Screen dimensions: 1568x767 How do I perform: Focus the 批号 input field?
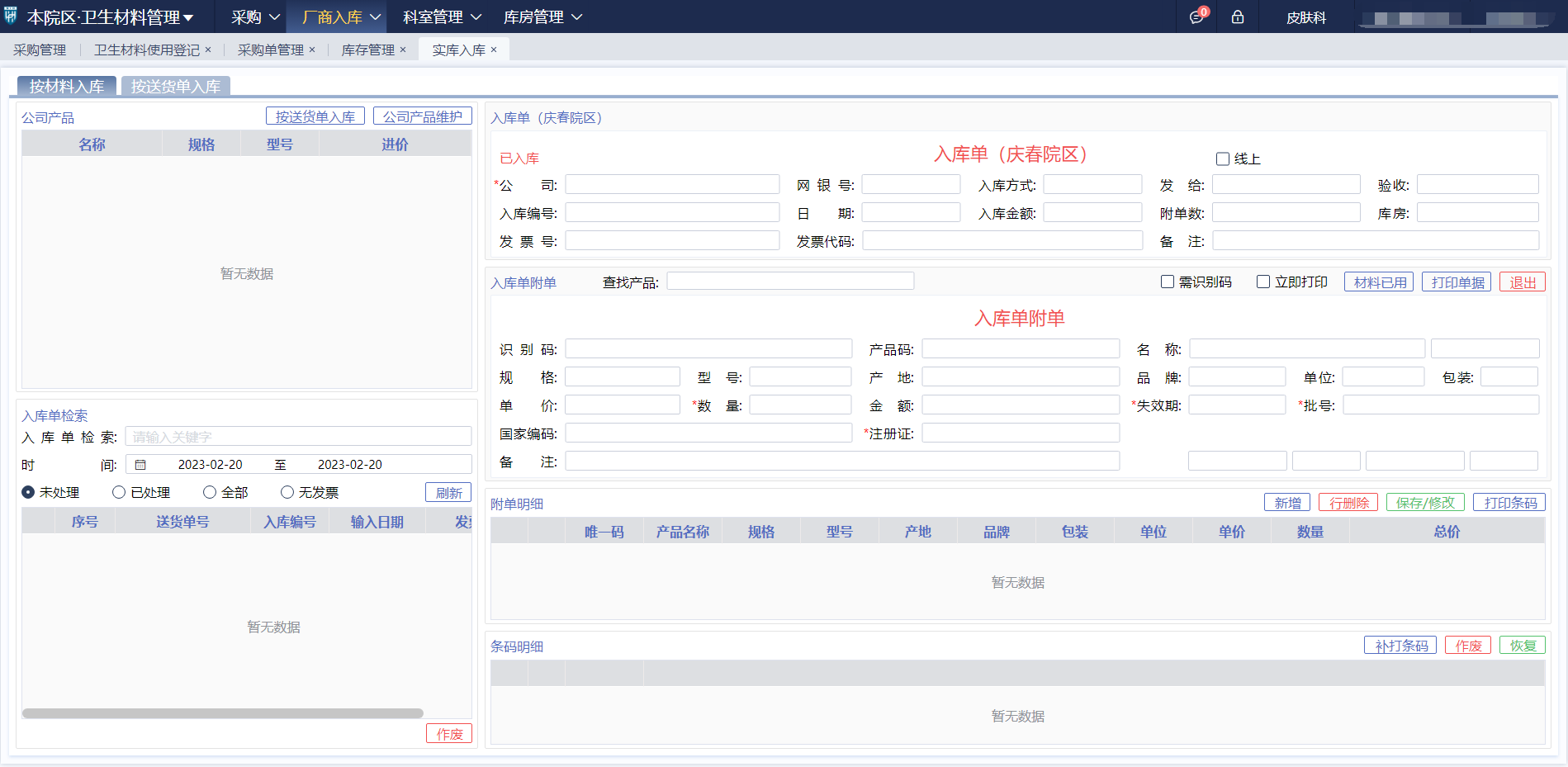(1441, 405)
